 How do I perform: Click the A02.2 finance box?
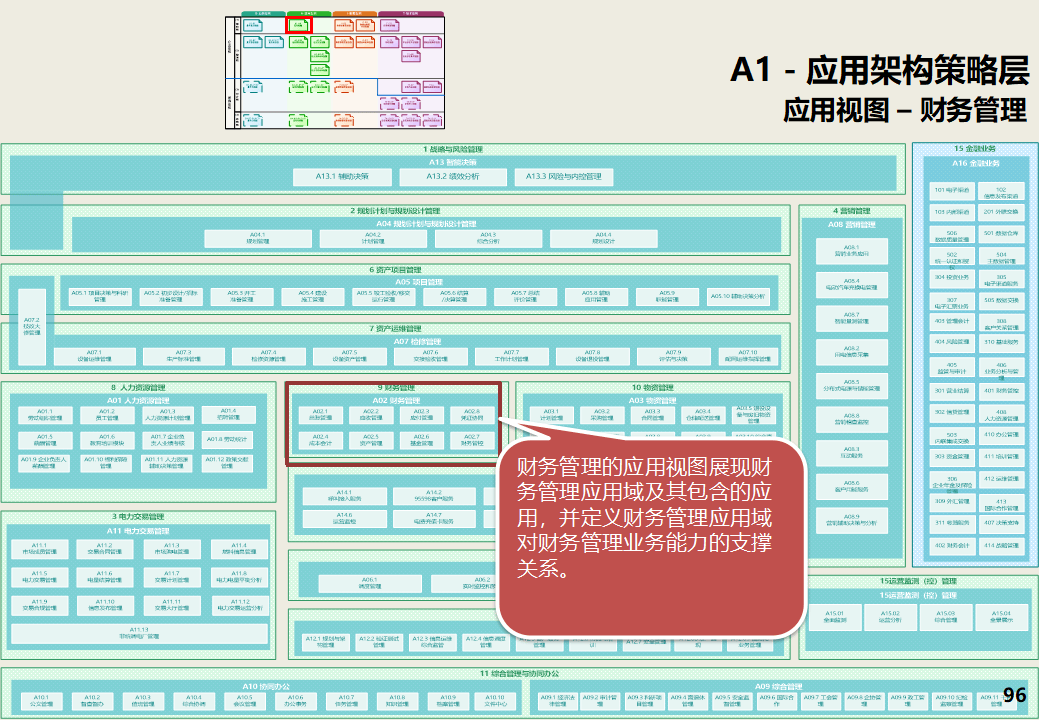click(x=371, y=415)
